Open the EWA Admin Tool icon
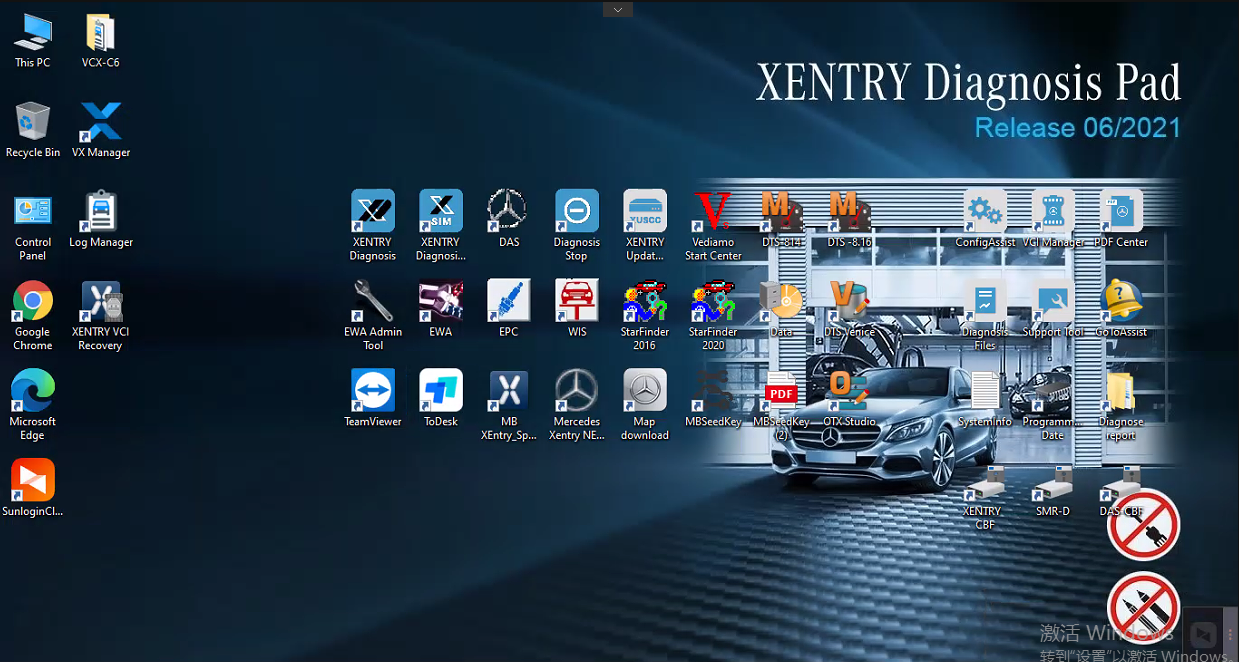The height and width of the screenshot is (662, 1239). pyautogui.click(x=373, y=301)
